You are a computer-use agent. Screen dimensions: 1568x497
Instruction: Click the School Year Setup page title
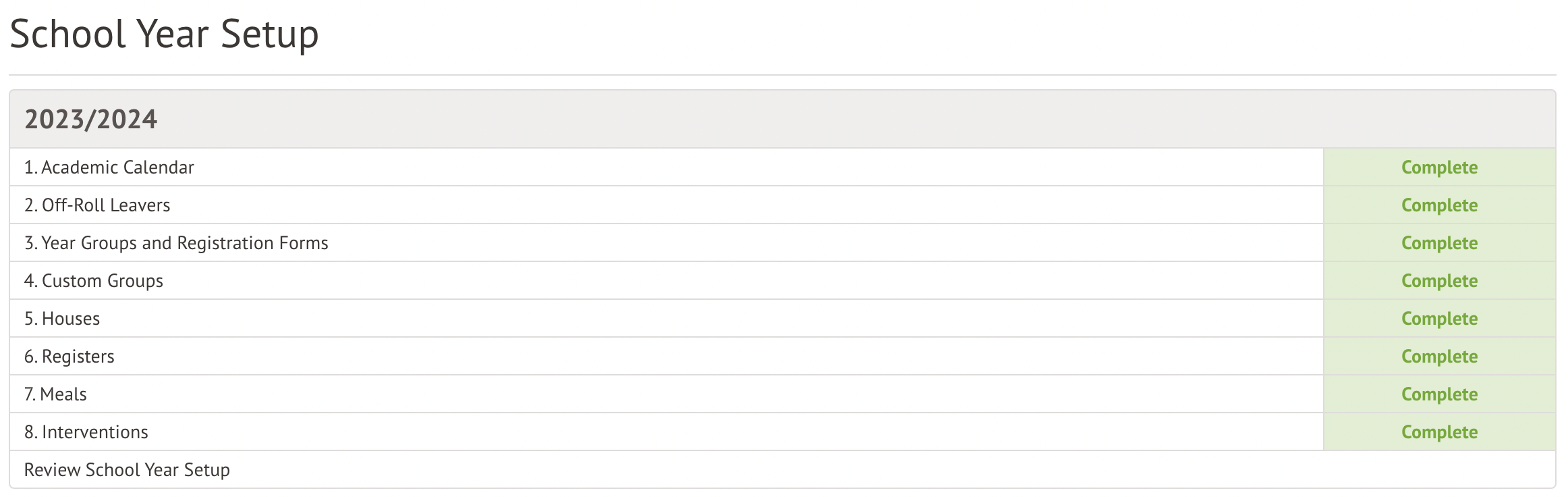[164, 34]
